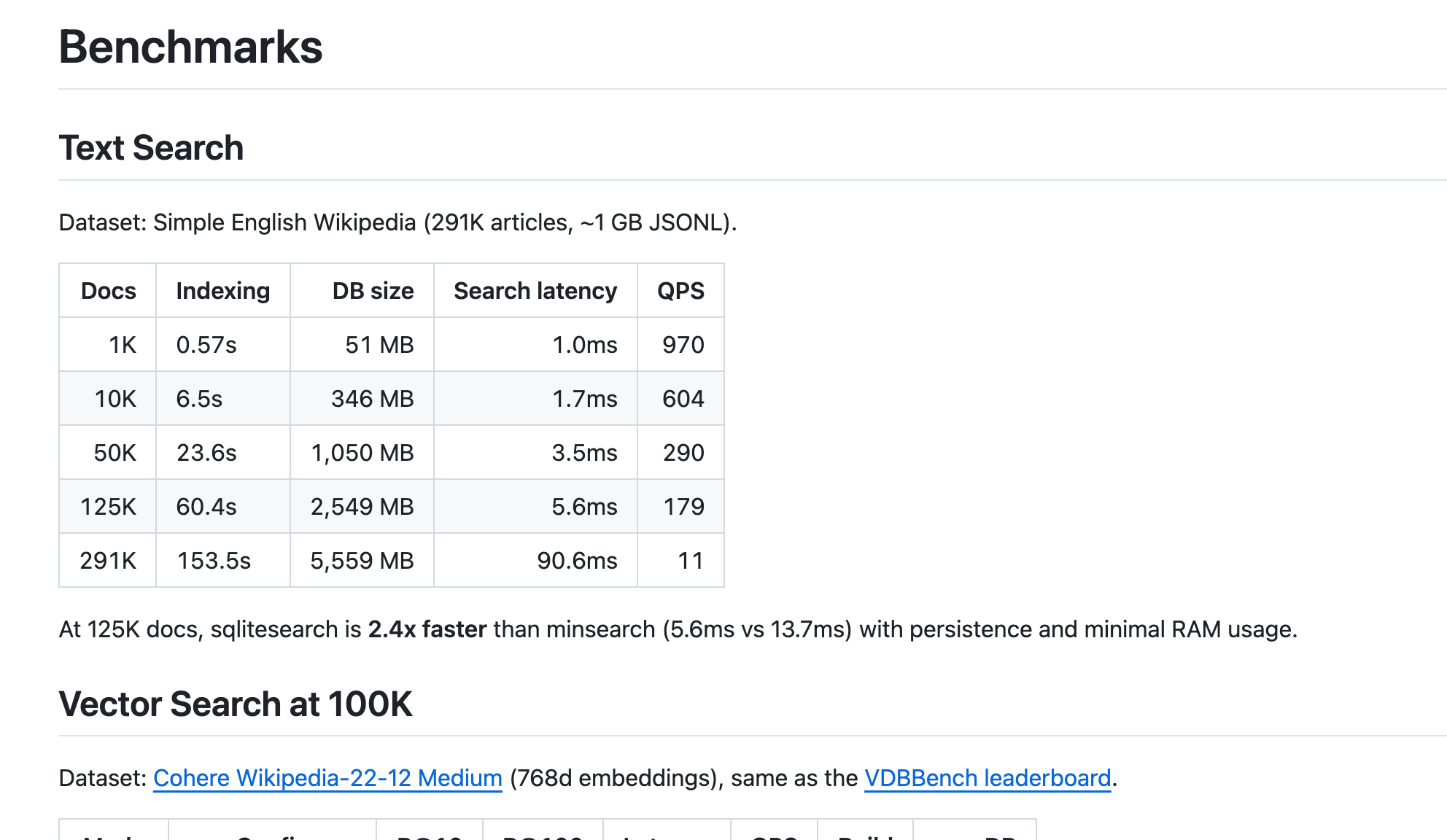This screenshot has width=1447, height=840.
Task: Click the 5.6ms search latency cell
Action: pos(584,507)
